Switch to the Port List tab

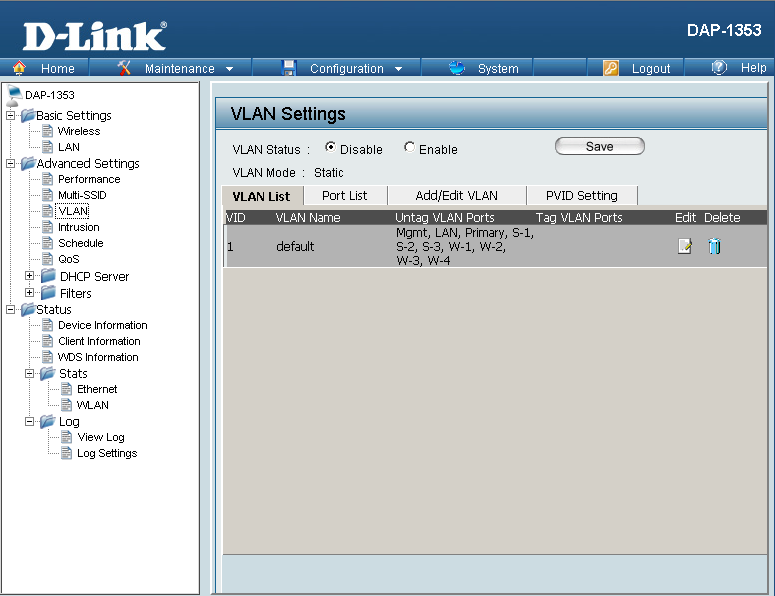tap(345, 195)
